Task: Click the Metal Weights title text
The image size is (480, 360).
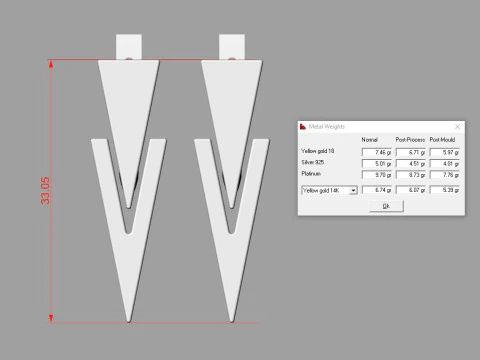Action: 327,127
